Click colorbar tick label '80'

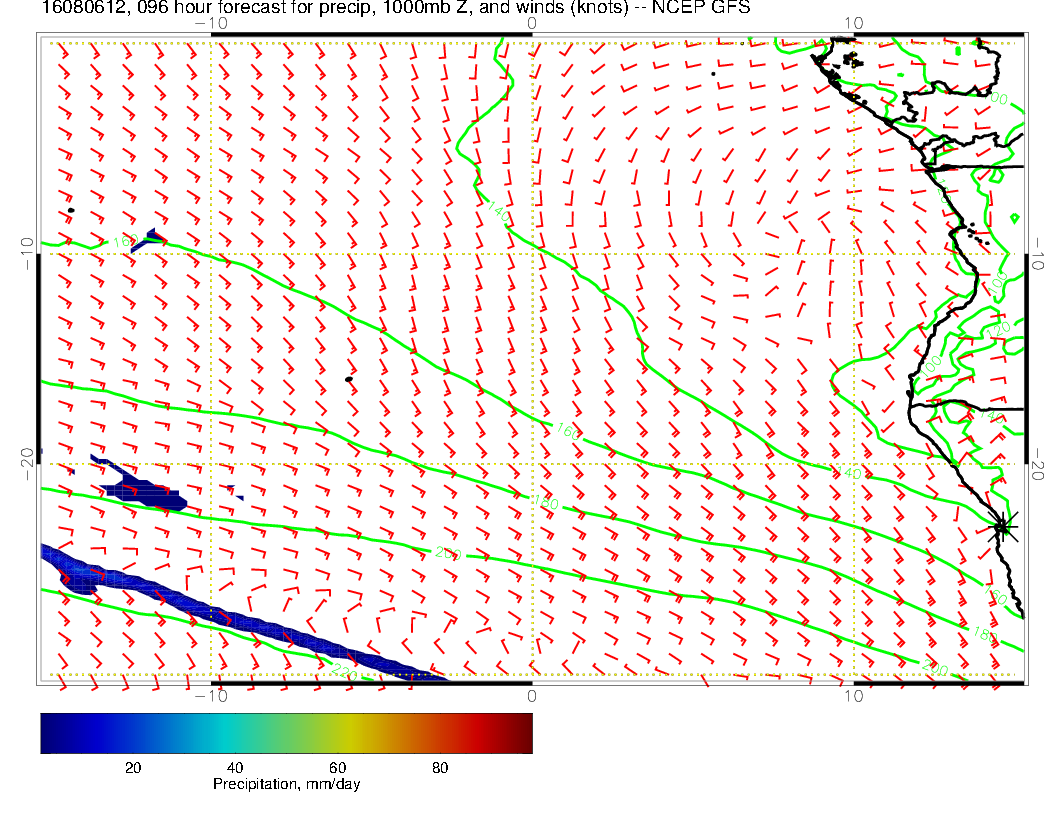point(440,768)
